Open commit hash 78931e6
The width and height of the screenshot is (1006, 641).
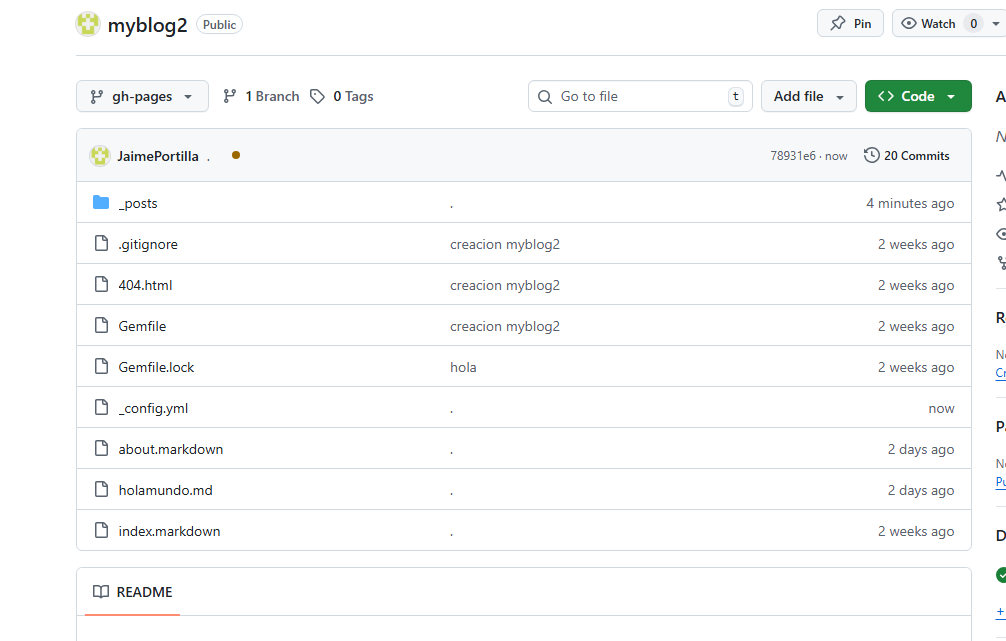792,156
